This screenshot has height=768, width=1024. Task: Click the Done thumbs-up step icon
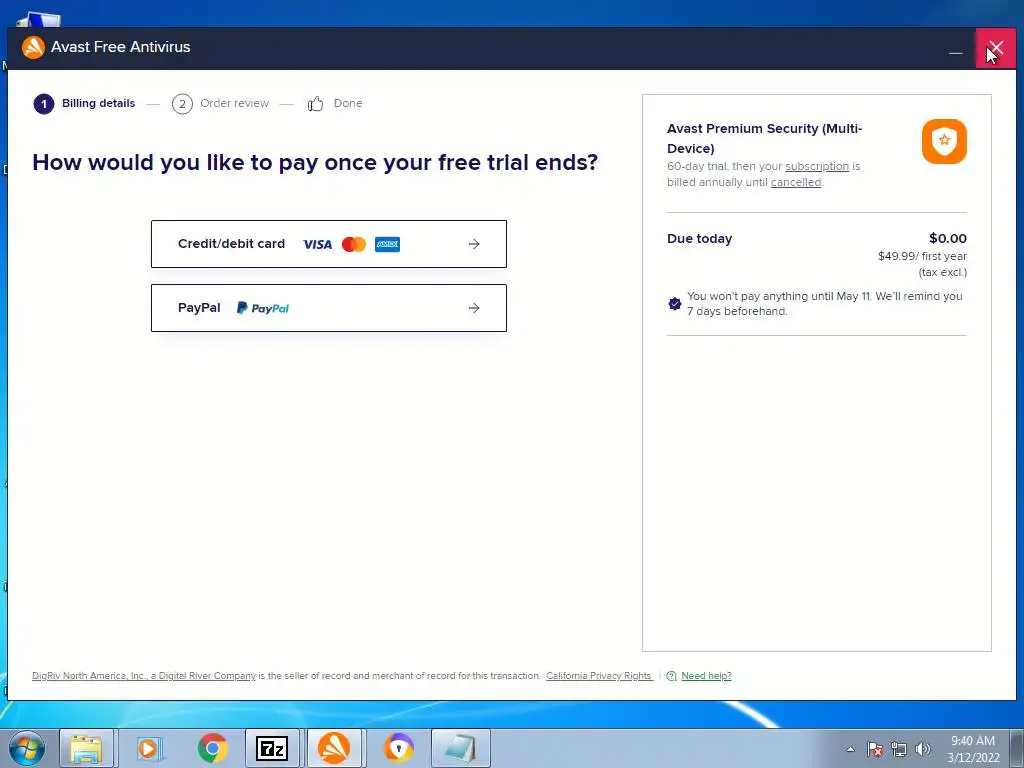click(315, 103)
